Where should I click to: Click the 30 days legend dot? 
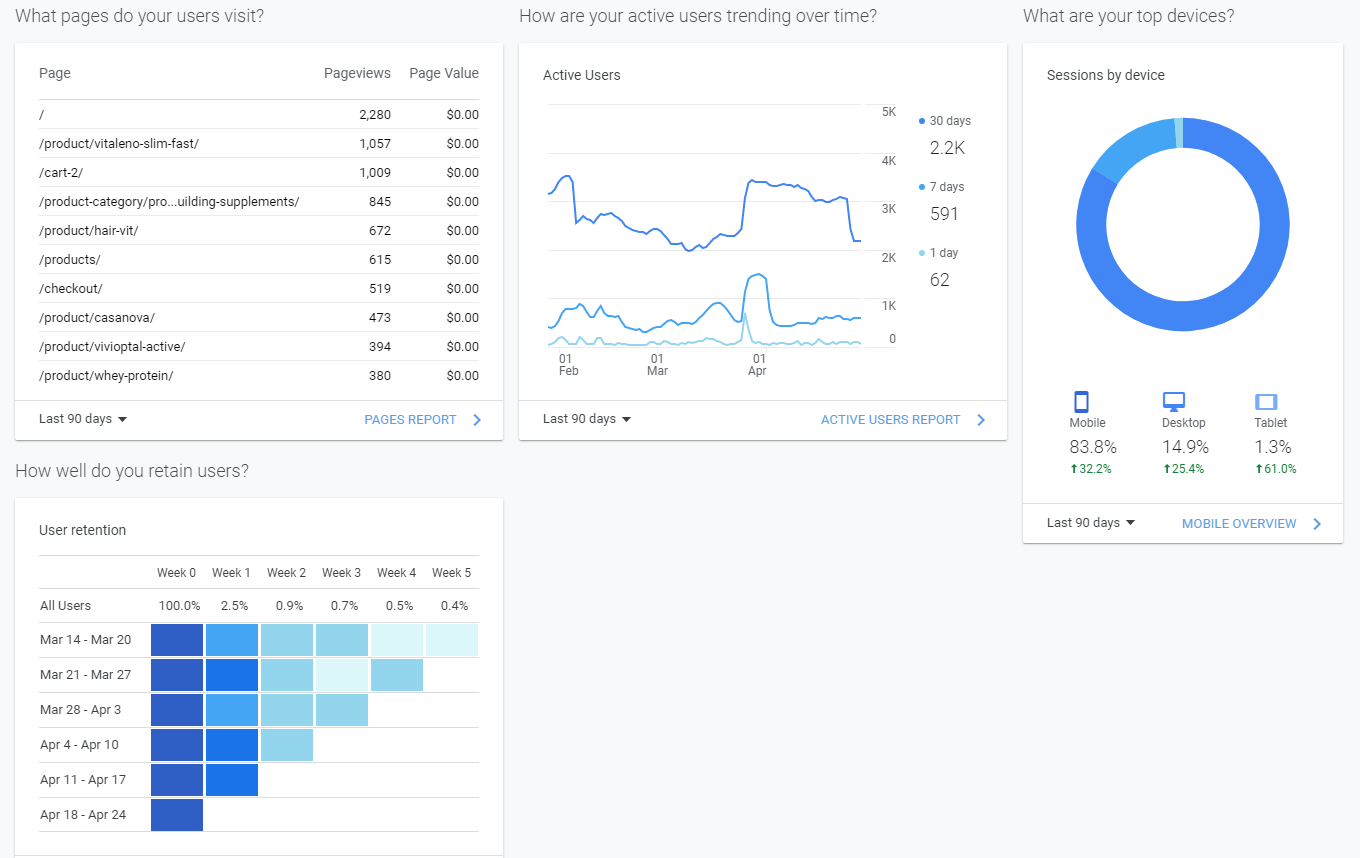(922, 121)
